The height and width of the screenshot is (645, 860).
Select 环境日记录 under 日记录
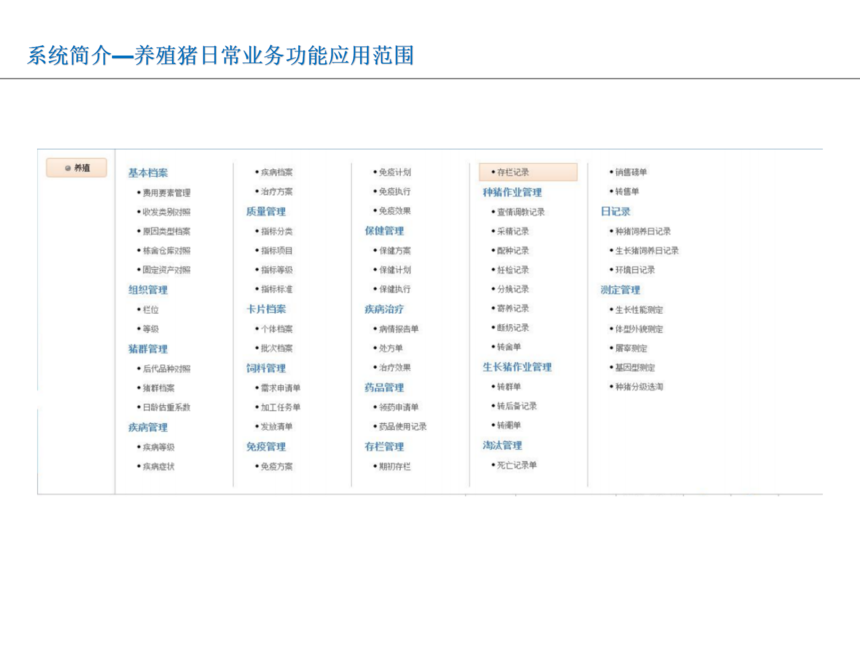635,270
